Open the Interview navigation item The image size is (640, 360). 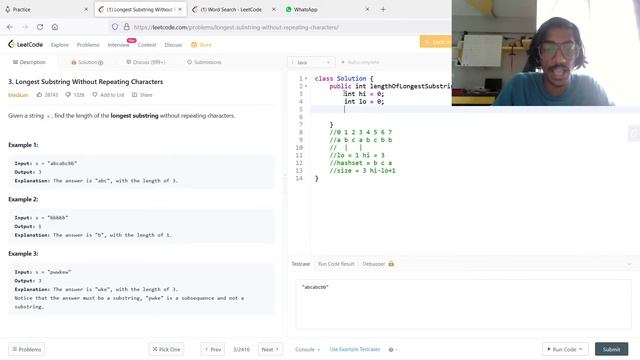[118, 45]
